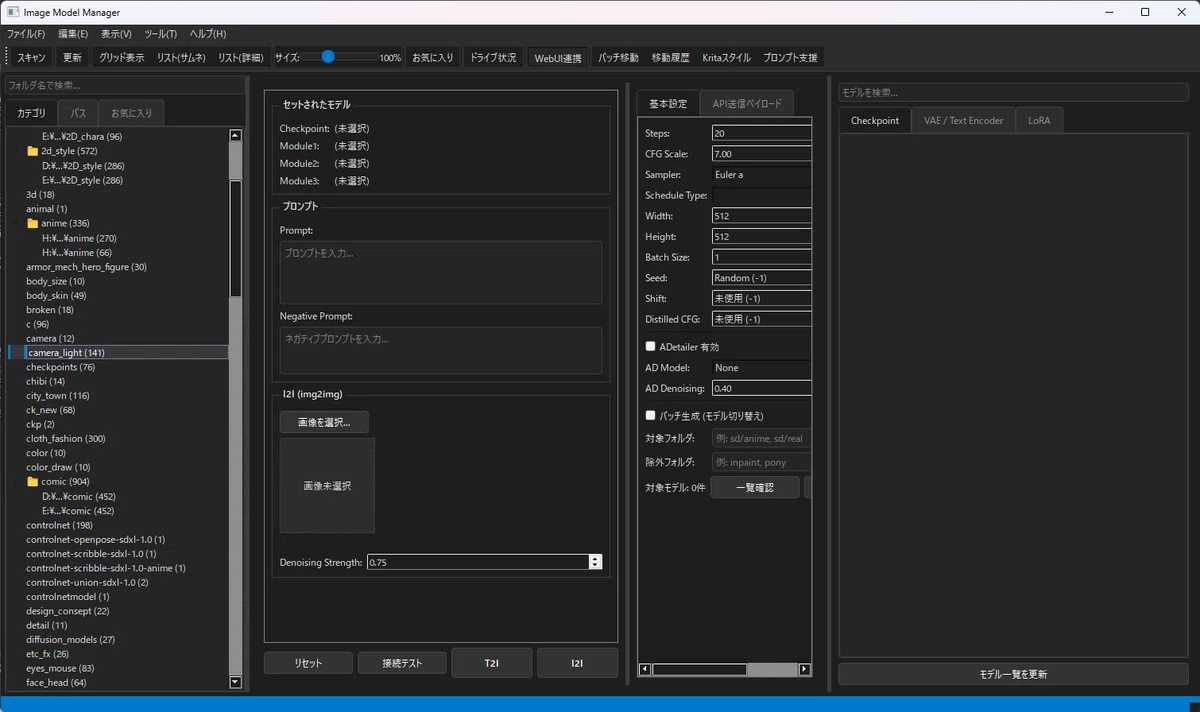This screenshot has width=1200, height=712.
Task: Enable the バッチ生成 (モデル切り替え) checkbox
Action: 651,415
